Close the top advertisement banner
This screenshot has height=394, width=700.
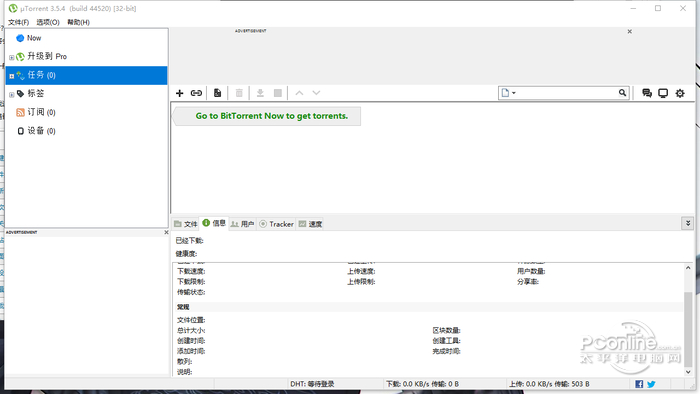click(629, 31)
